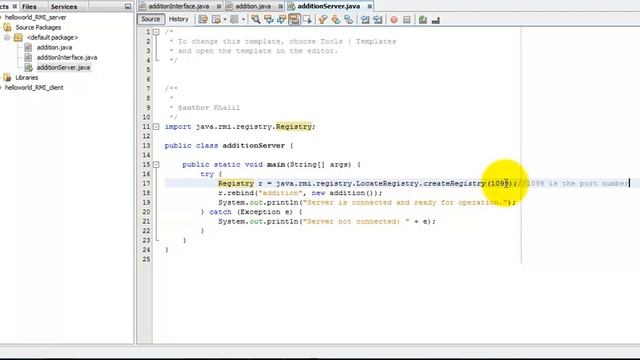
Task: Click the editor toolbar Back navigation icon
Action: pos(216,20)
